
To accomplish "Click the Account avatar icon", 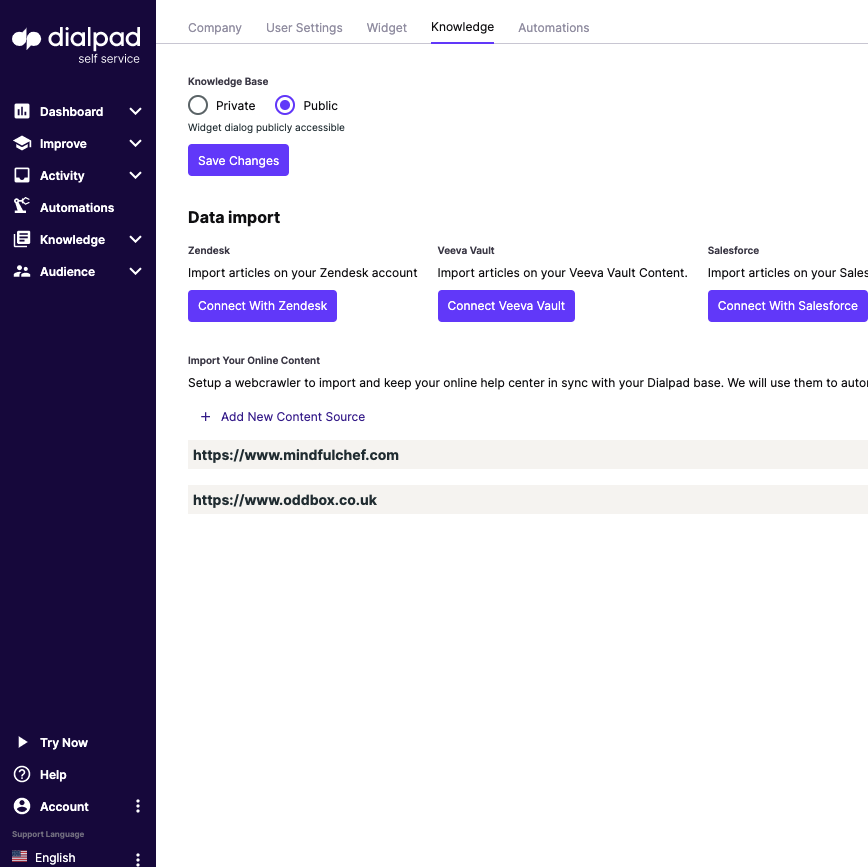I will (22, 806).
